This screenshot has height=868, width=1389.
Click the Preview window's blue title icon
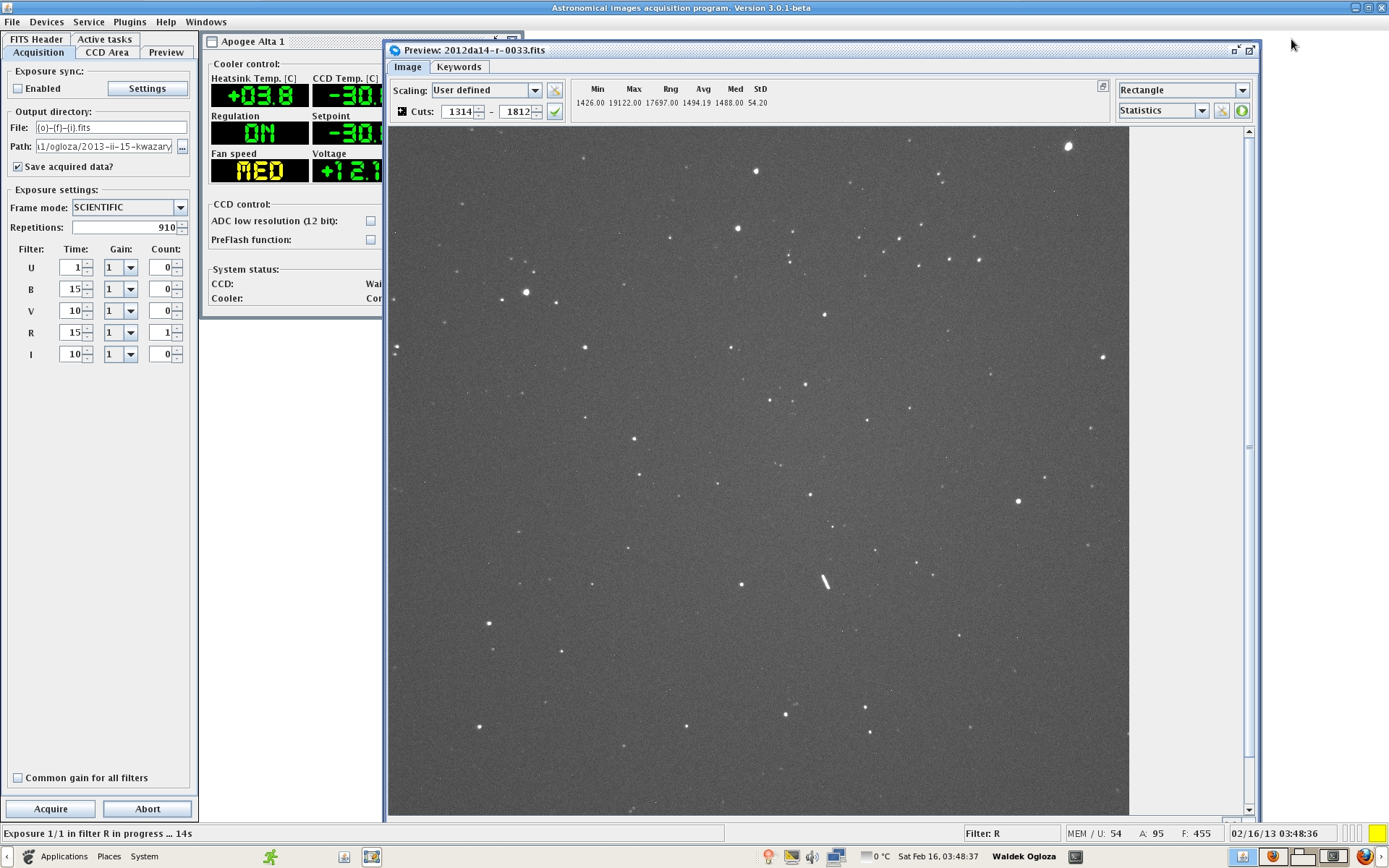coord(395,51)
